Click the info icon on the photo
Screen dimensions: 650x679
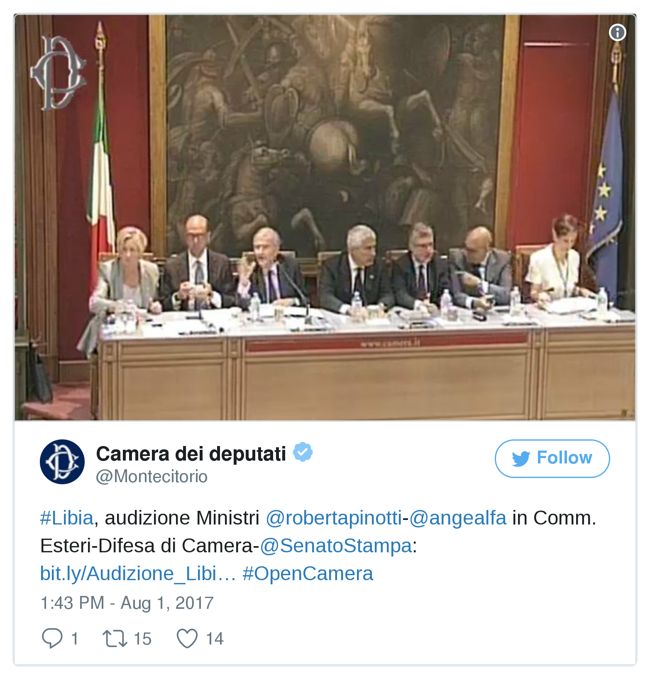617,32
